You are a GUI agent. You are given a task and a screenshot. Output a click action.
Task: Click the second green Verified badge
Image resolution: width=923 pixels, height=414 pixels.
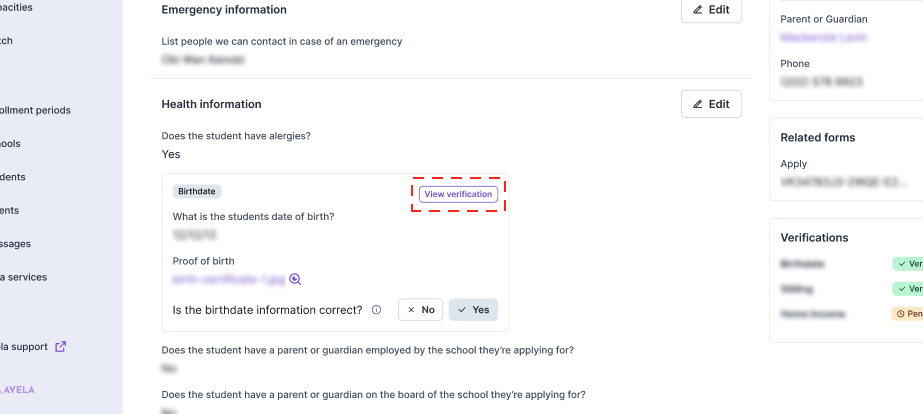click(908, 289)
